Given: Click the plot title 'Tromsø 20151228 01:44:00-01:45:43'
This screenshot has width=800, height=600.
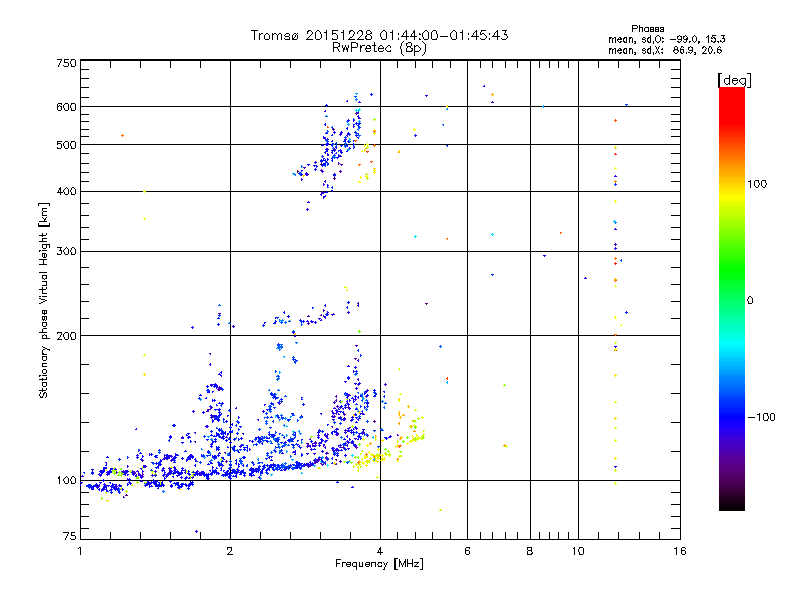Looking at the screenshot, I should [x=379, y=35].
